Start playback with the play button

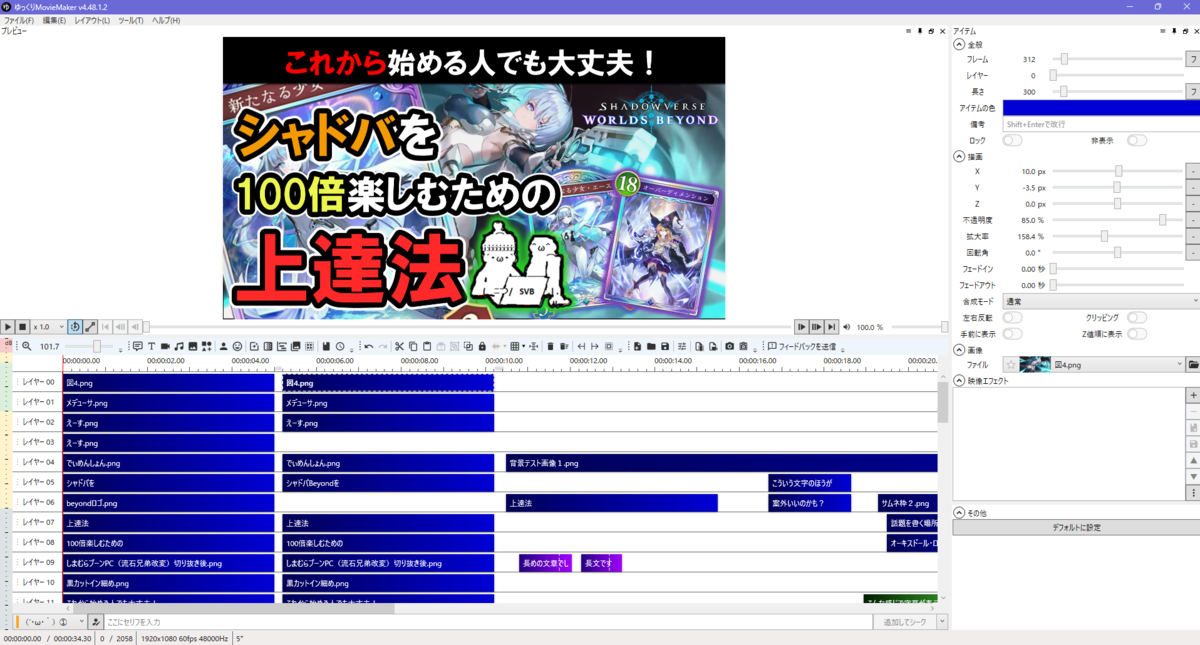(x=7, y=327)
